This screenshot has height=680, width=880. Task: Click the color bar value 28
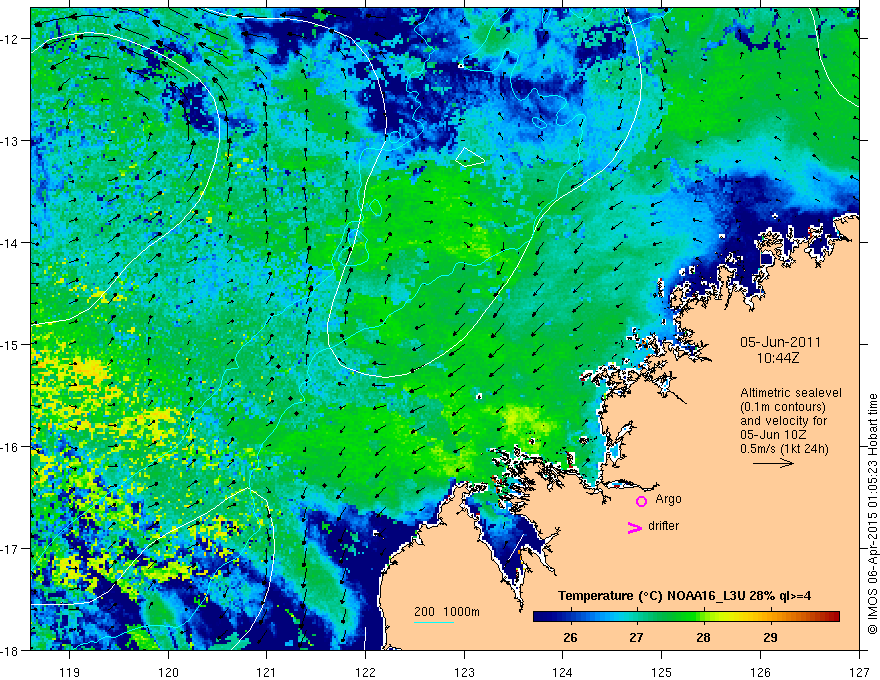tap(703, 638)
